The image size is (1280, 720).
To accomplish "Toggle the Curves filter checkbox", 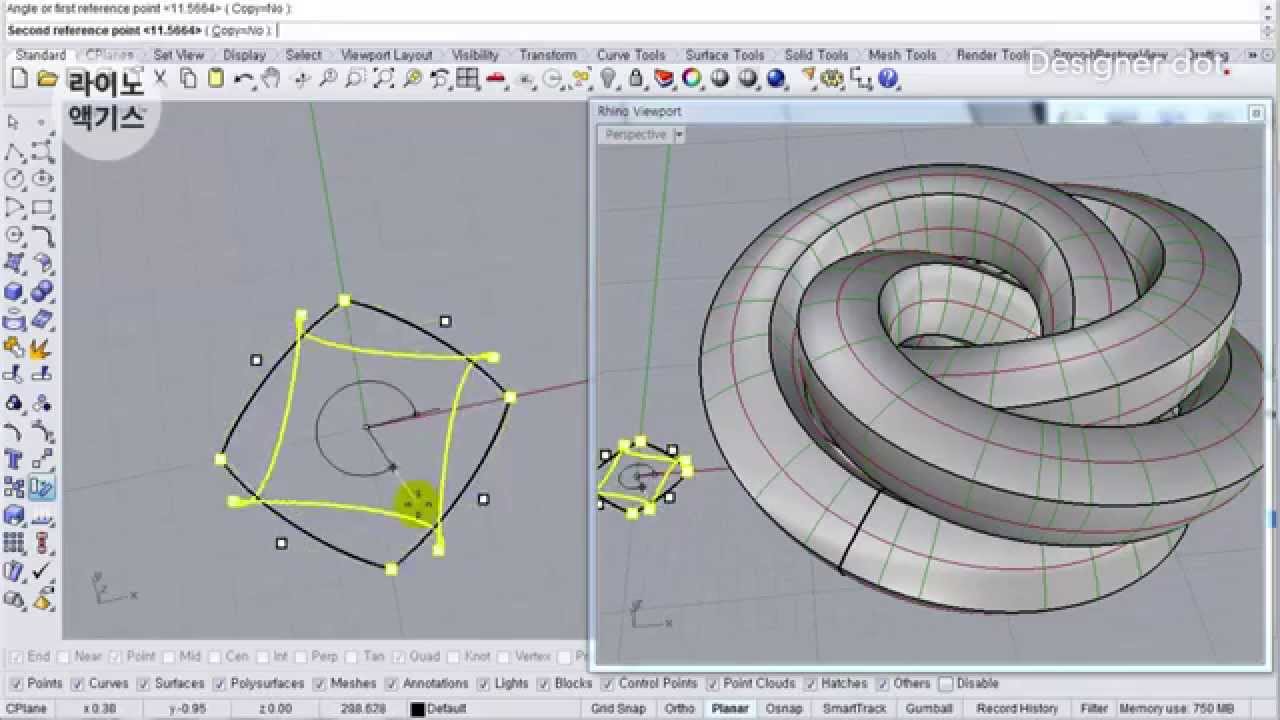I will (x=77, y=684).
